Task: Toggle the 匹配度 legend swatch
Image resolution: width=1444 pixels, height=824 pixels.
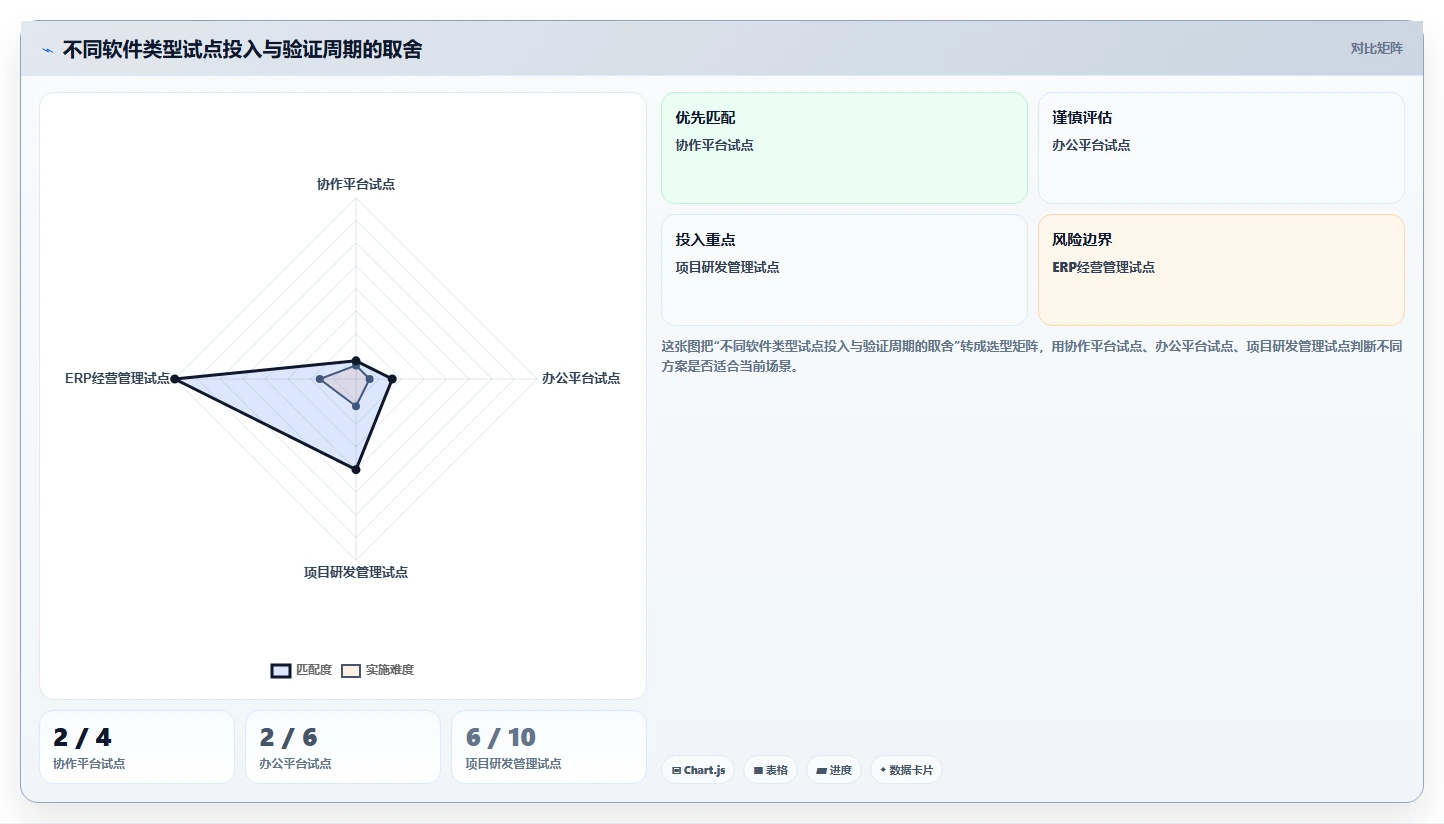Action: (x=281, y=670)
